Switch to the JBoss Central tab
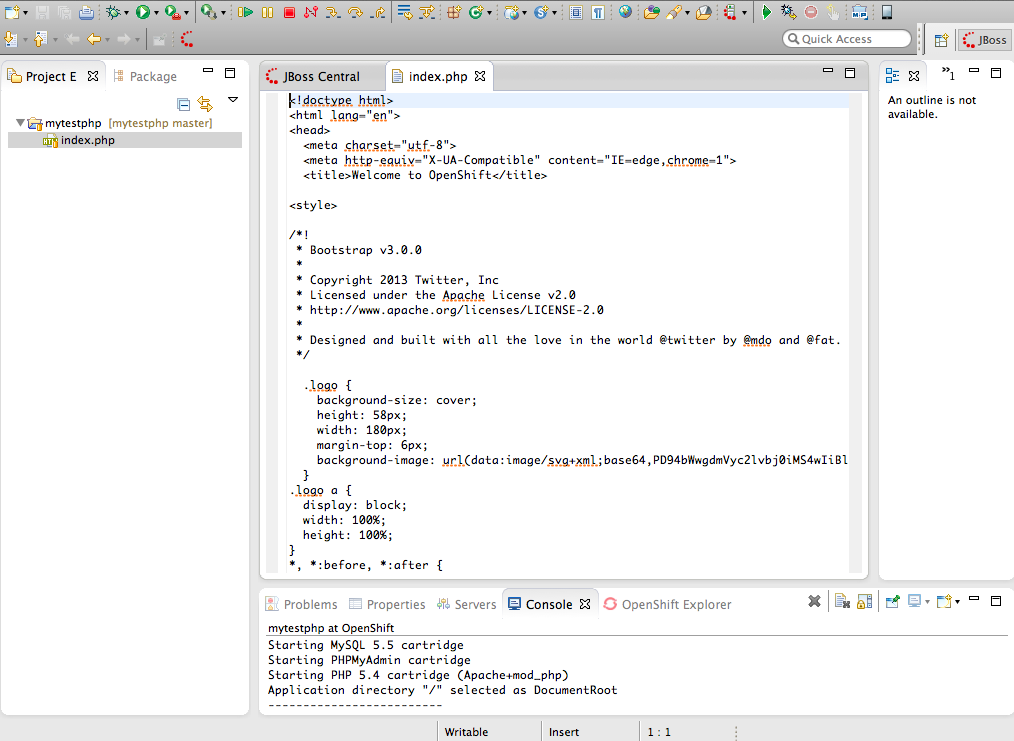Screen dimensions: 1014x741 pos(312,76)
